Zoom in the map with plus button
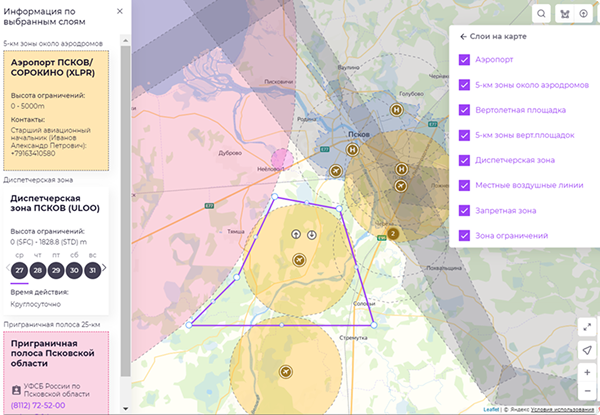 pyautogui.click(x=586, y=372)
